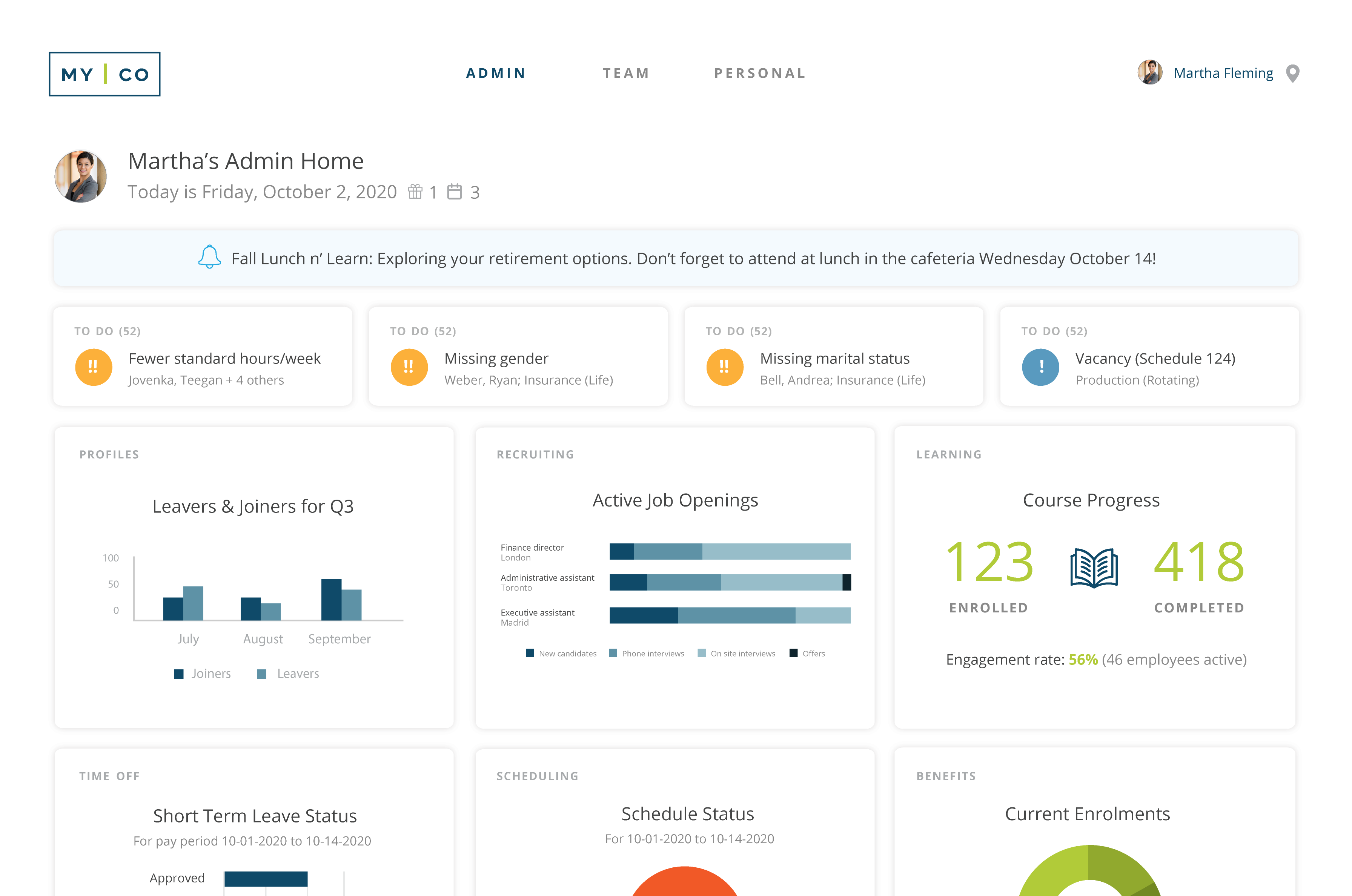Click the Offers legend swatch
The height and width of the screenshot is (896, 1352).
click(x=793, y=653)
